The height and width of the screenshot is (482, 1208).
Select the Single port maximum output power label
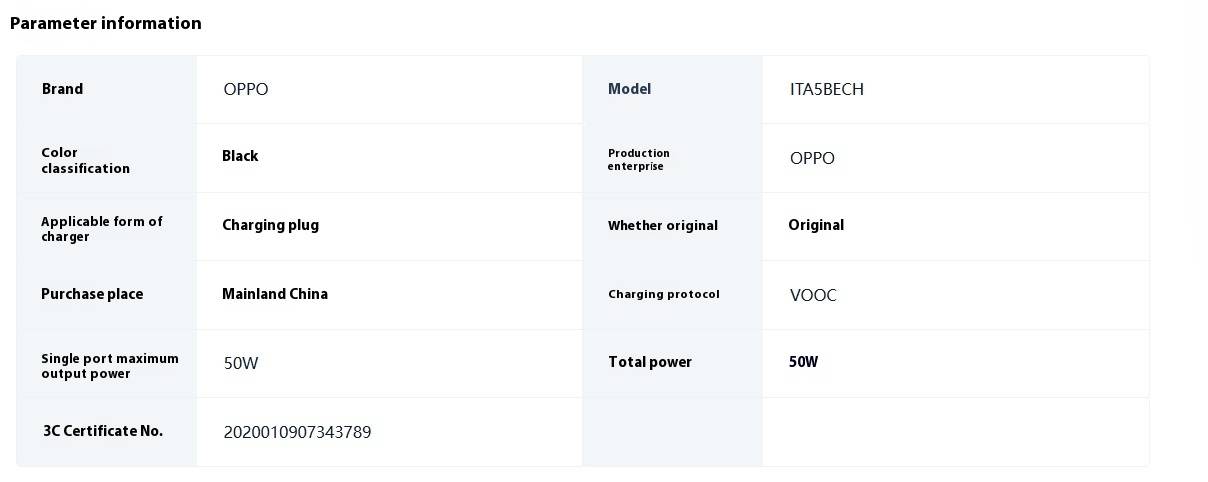[110, 366]
